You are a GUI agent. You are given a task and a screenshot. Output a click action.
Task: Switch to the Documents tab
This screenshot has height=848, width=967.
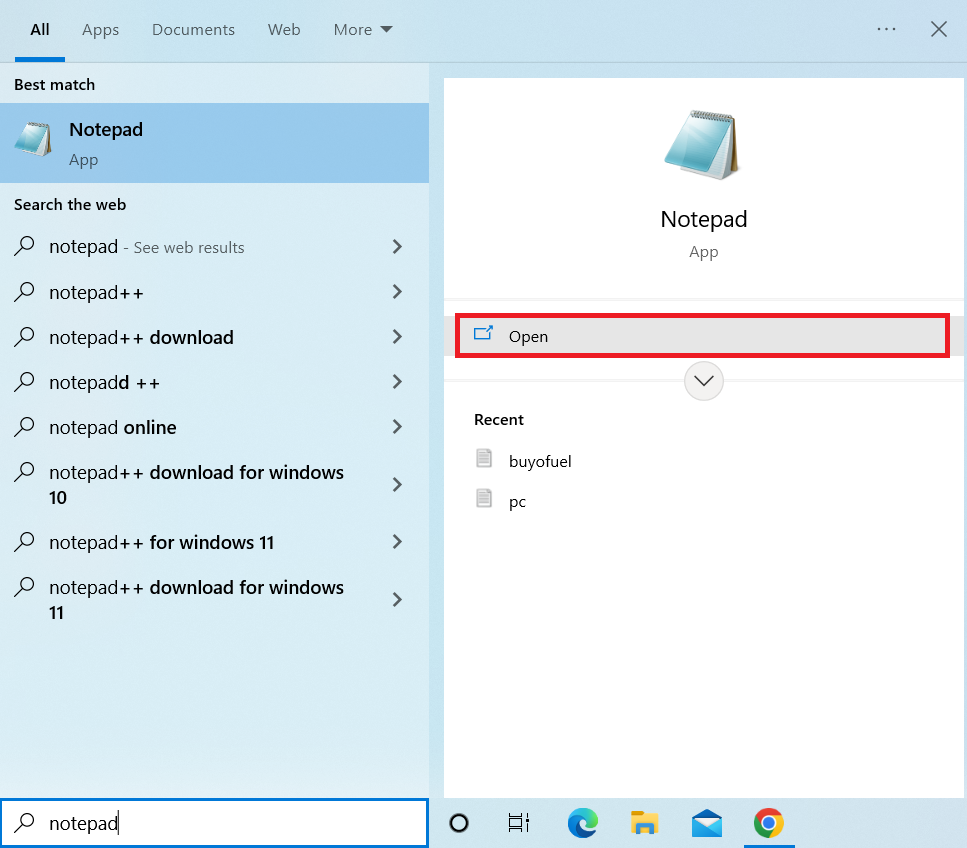coord(193,29)
